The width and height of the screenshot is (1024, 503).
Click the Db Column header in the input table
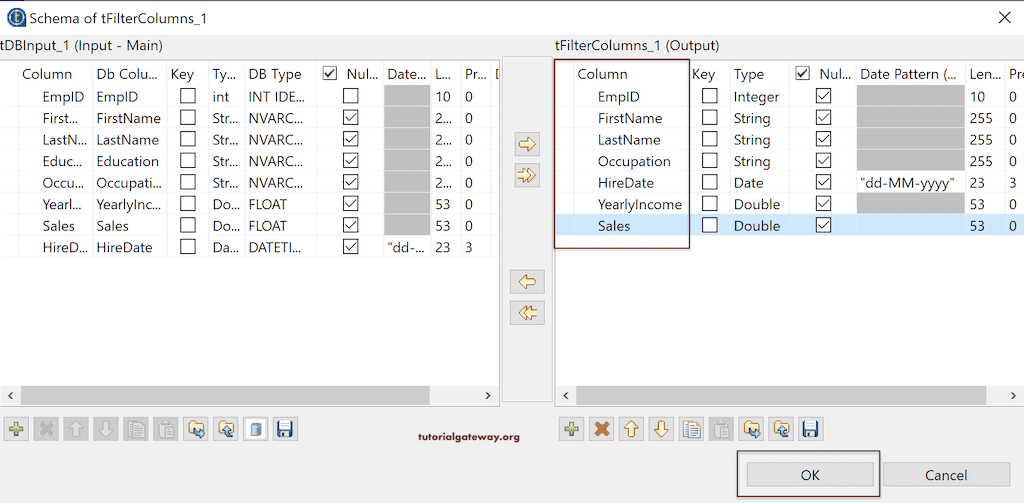pyautogui.click(x=129, y=74)
